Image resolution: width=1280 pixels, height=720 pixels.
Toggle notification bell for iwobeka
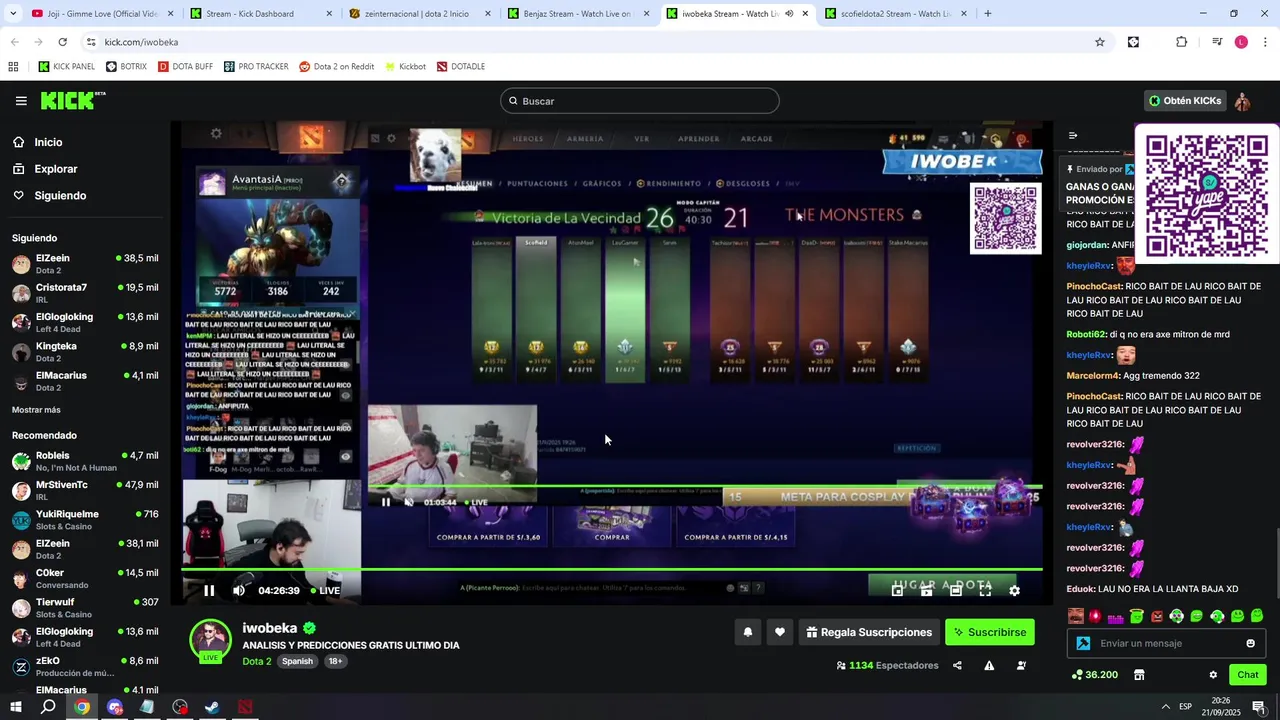747,632
